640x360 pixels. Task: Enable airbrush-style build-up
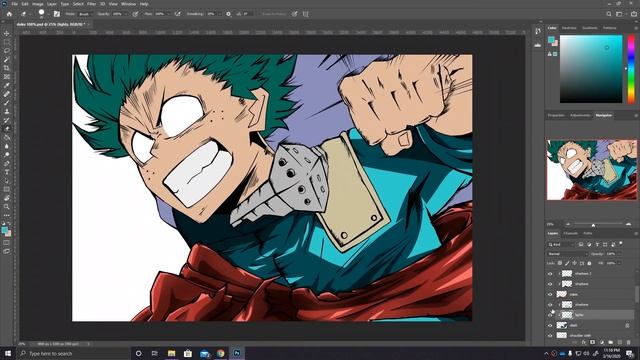coord(178,14)
